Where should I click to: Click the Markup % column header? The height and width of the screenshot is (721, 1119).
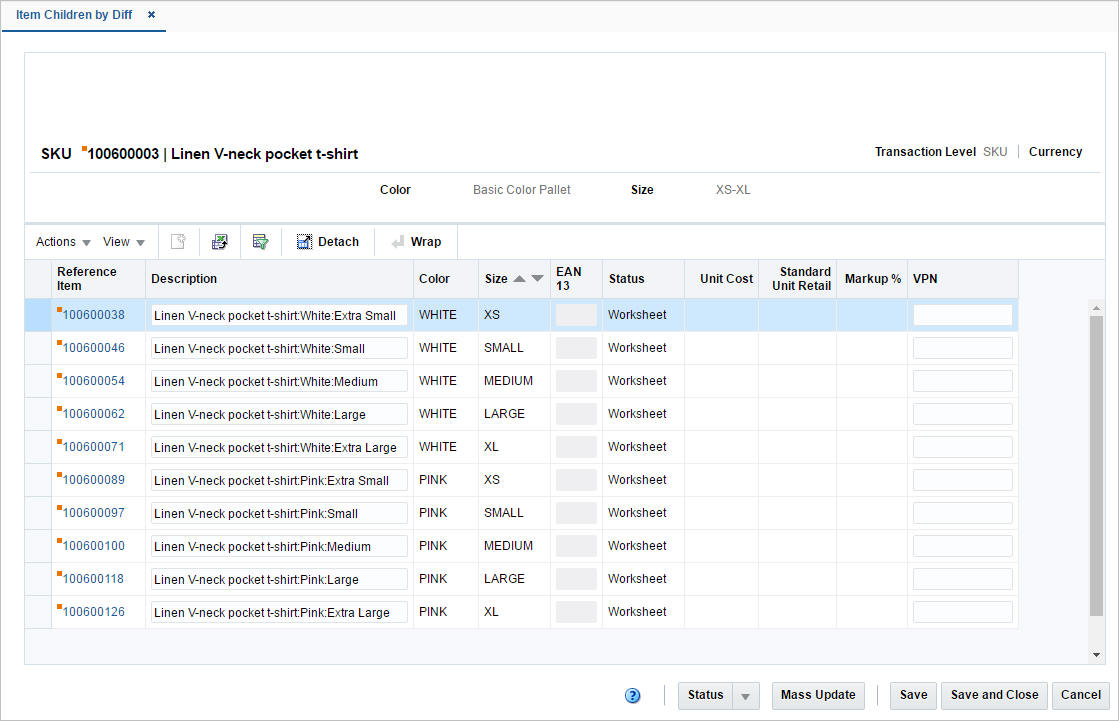coord(872,279)
